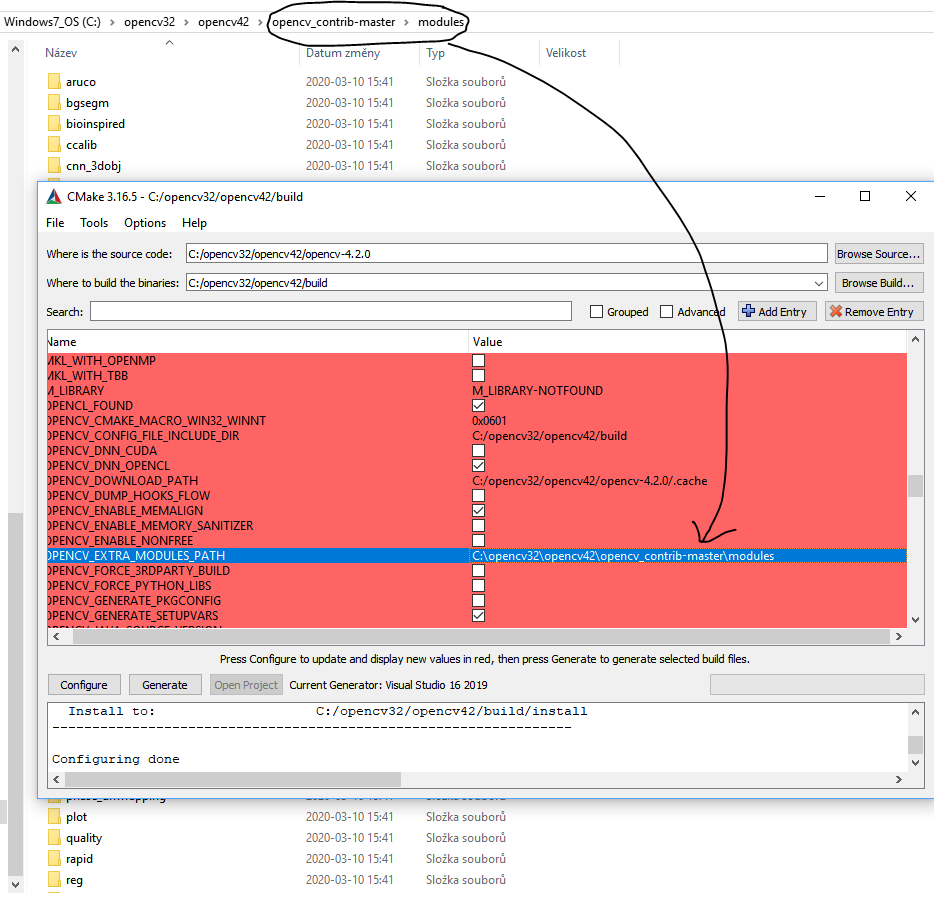The image size is (934, 914).
Task: Click the CMake triangle logo in titlebar
Action: click(53, 196)
